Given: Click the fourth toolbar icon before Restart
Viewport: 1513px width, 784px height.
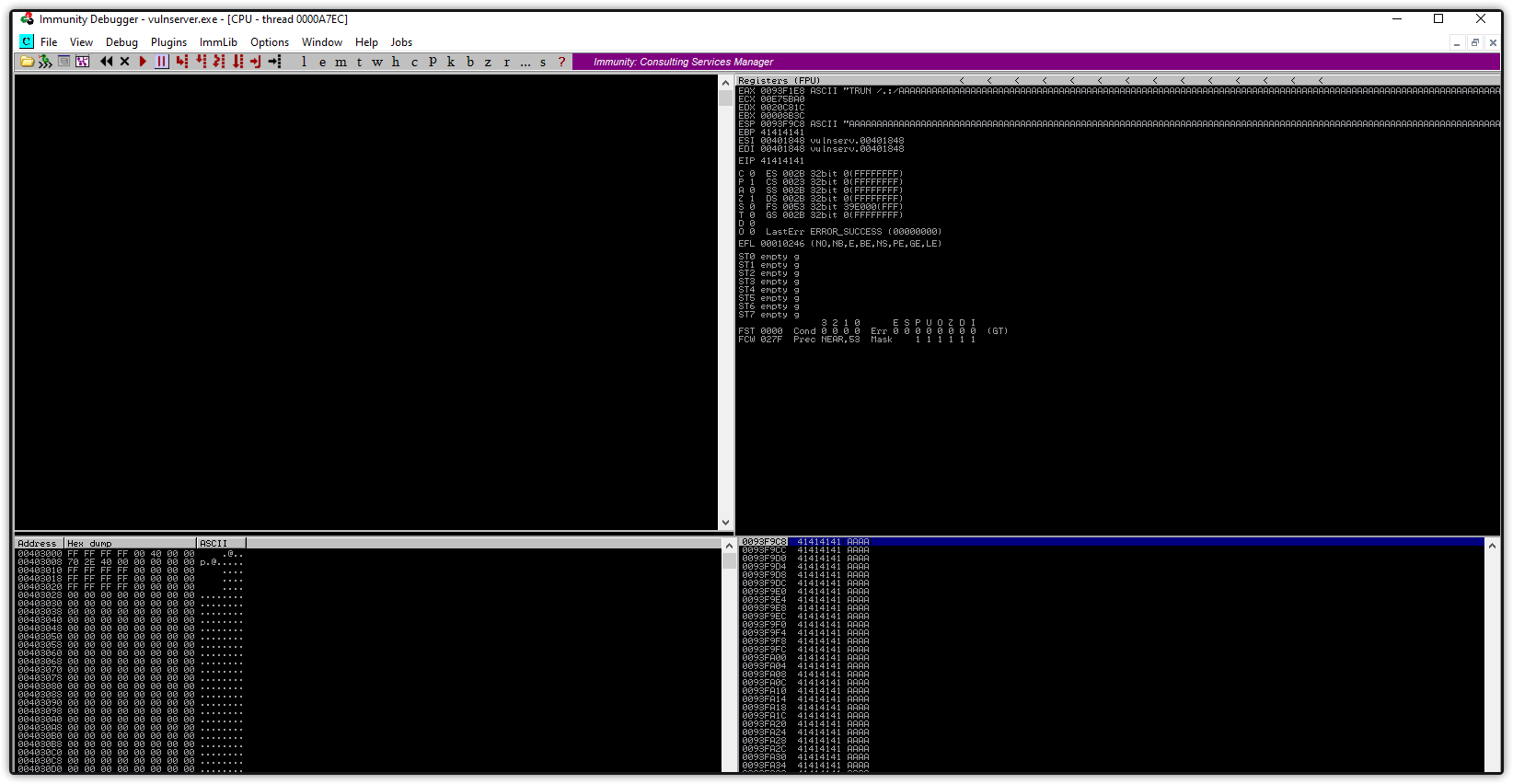Looking at the screenshot, I should pos(82,62).
